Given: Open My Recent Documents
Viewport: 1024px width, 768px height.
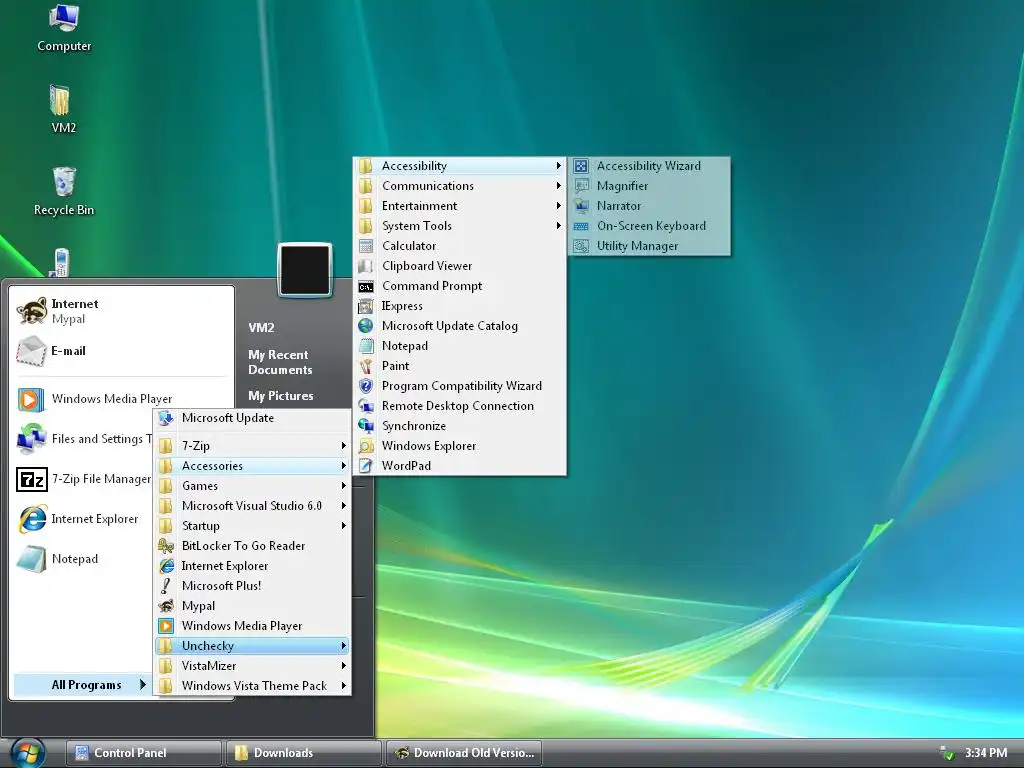Looking at the screenshot, I should tap(280, 362).
